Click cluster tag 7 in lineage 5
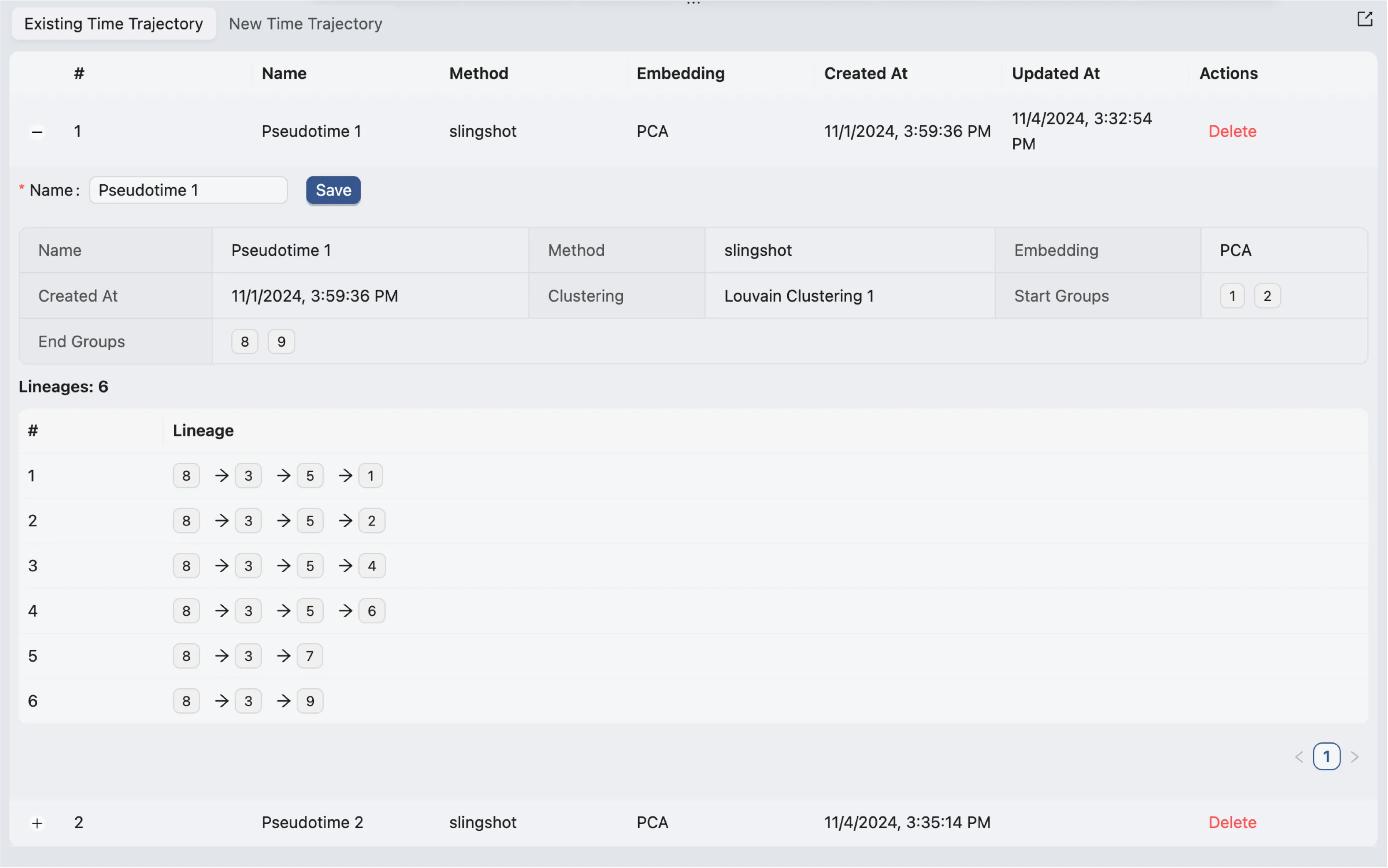The height and width of the screenshot is (868, 1388). click(310, 656)
